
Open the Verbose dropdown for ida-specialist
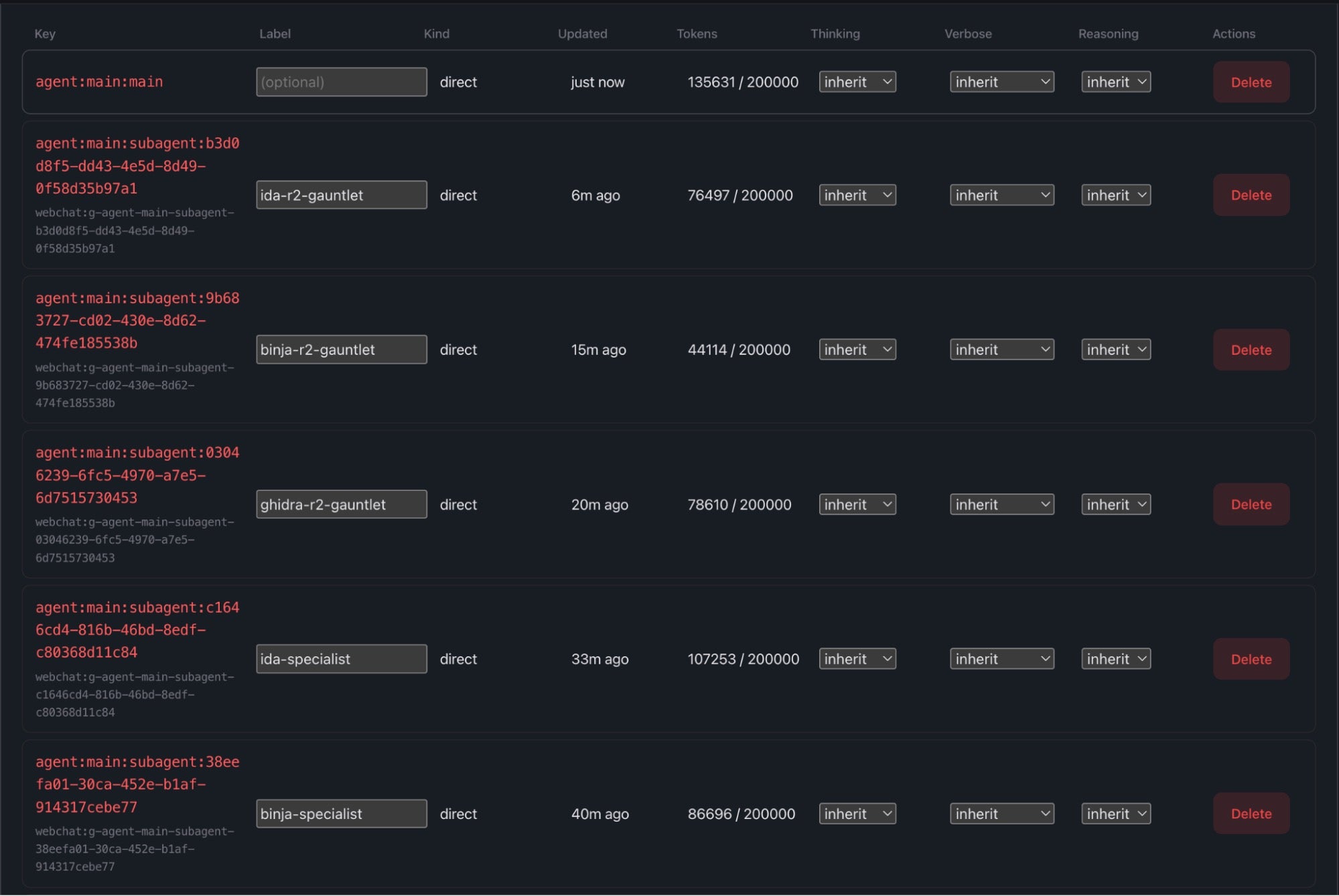pos(1001,658)
